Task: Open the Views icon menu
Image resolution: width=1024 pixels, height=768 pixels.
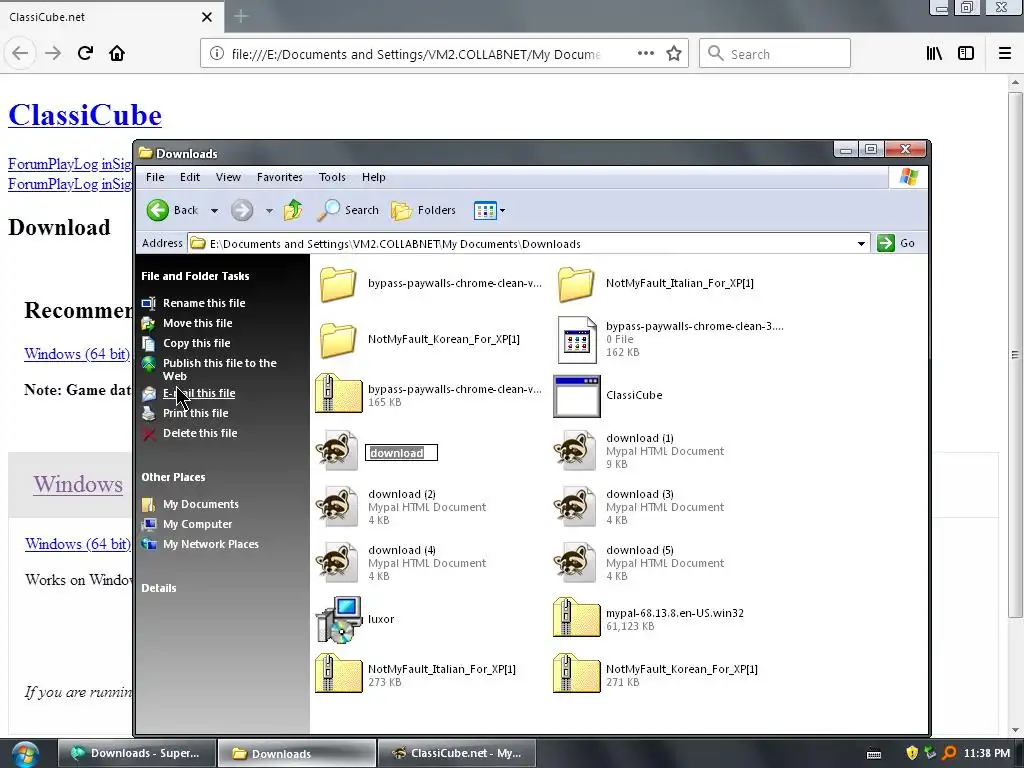Action: (x=489, y=210)
